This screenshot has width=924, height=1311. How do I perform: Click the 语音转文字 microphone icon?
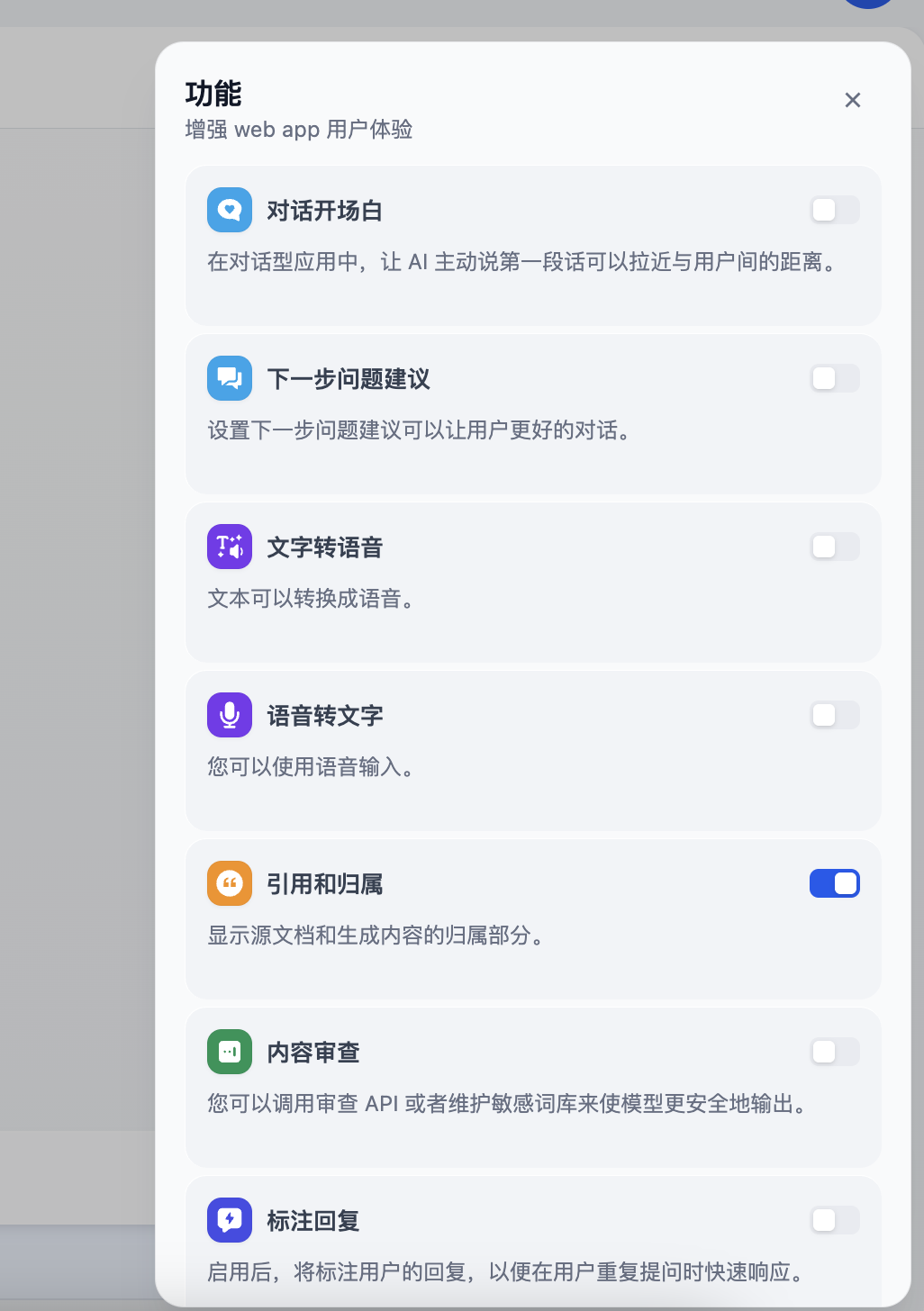coord(230,715)
